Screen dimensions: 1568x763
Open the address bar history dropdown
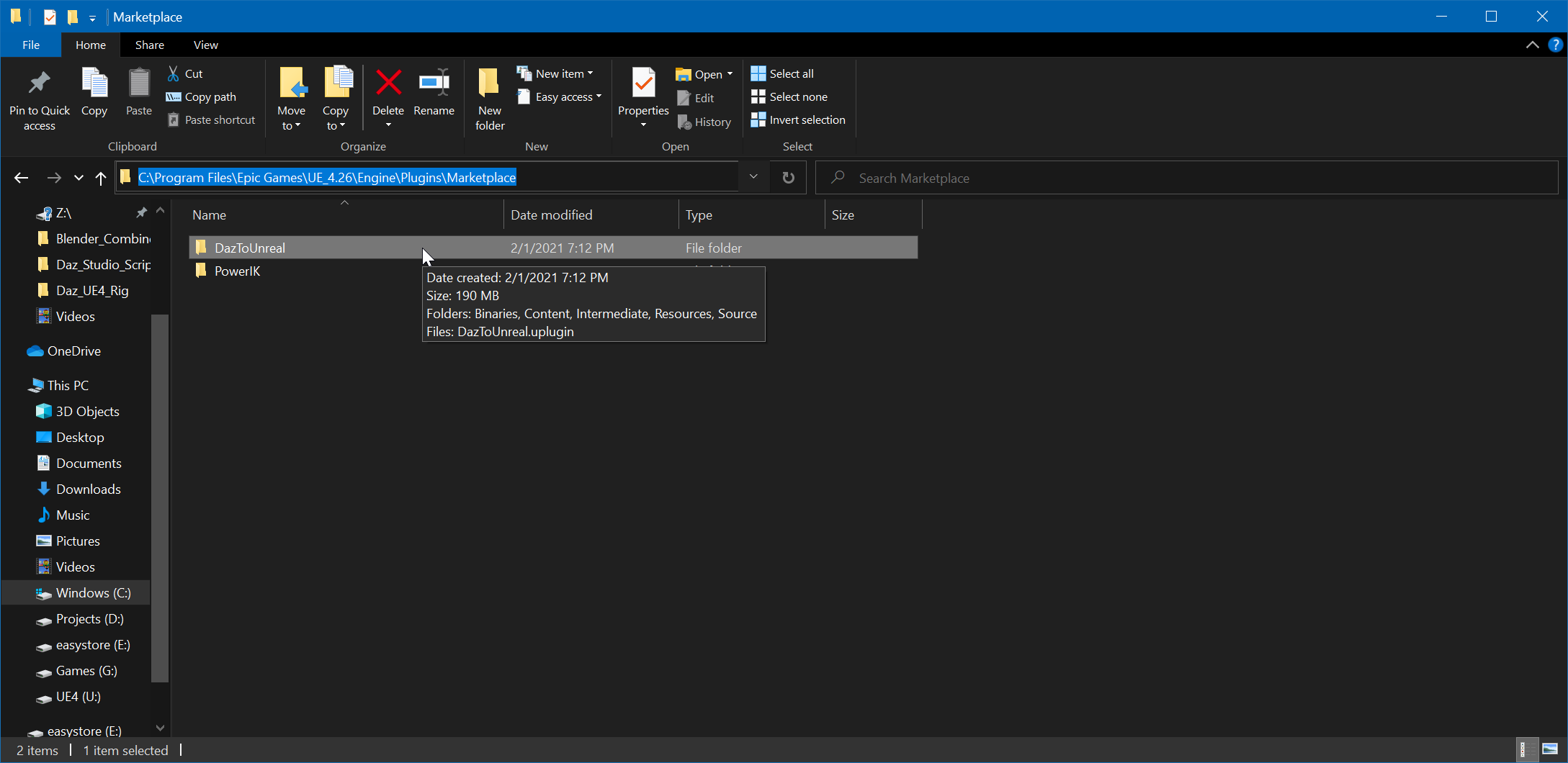click(x=753, y=177)
